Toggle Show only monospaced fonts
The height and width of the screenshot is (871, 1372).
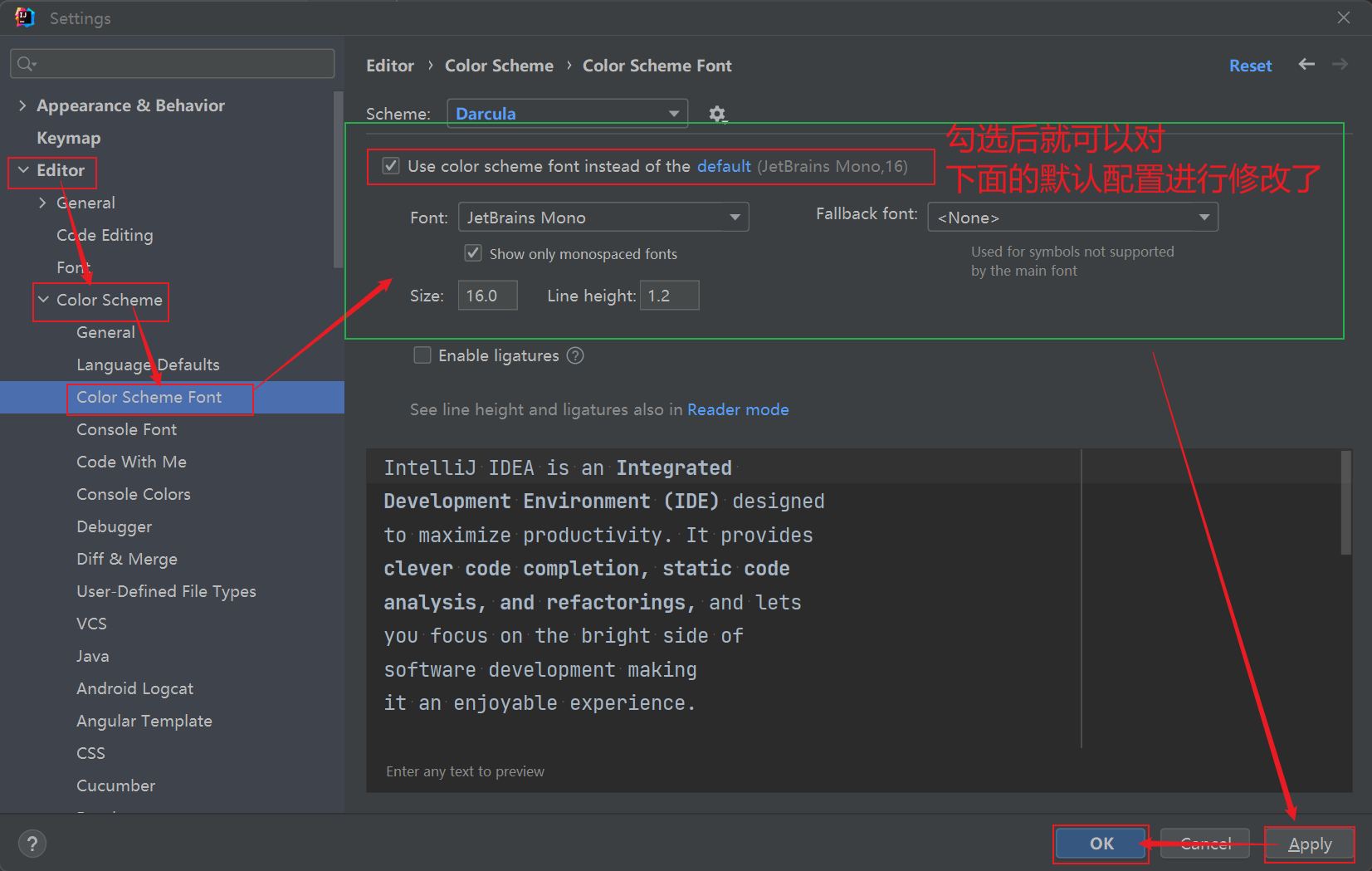473,253
